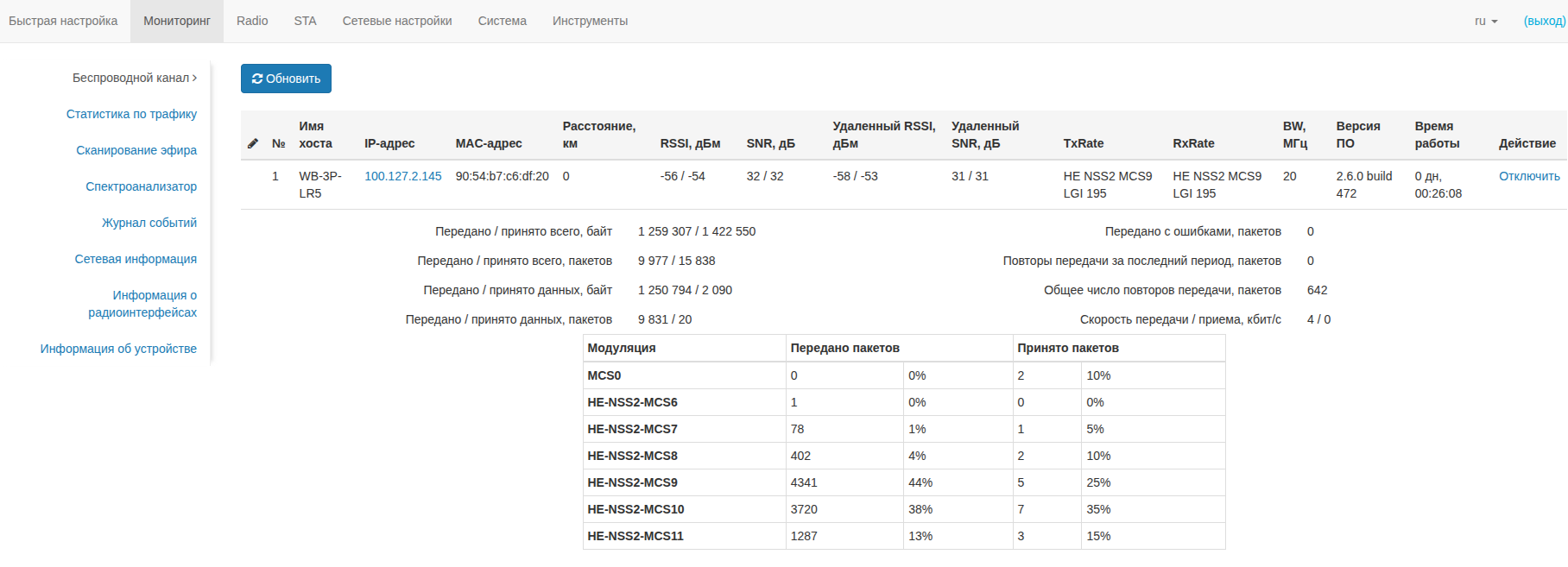
Task: Open Сетевая информация sidebar link
Action: pyautogui.click(x=136, y=259)
